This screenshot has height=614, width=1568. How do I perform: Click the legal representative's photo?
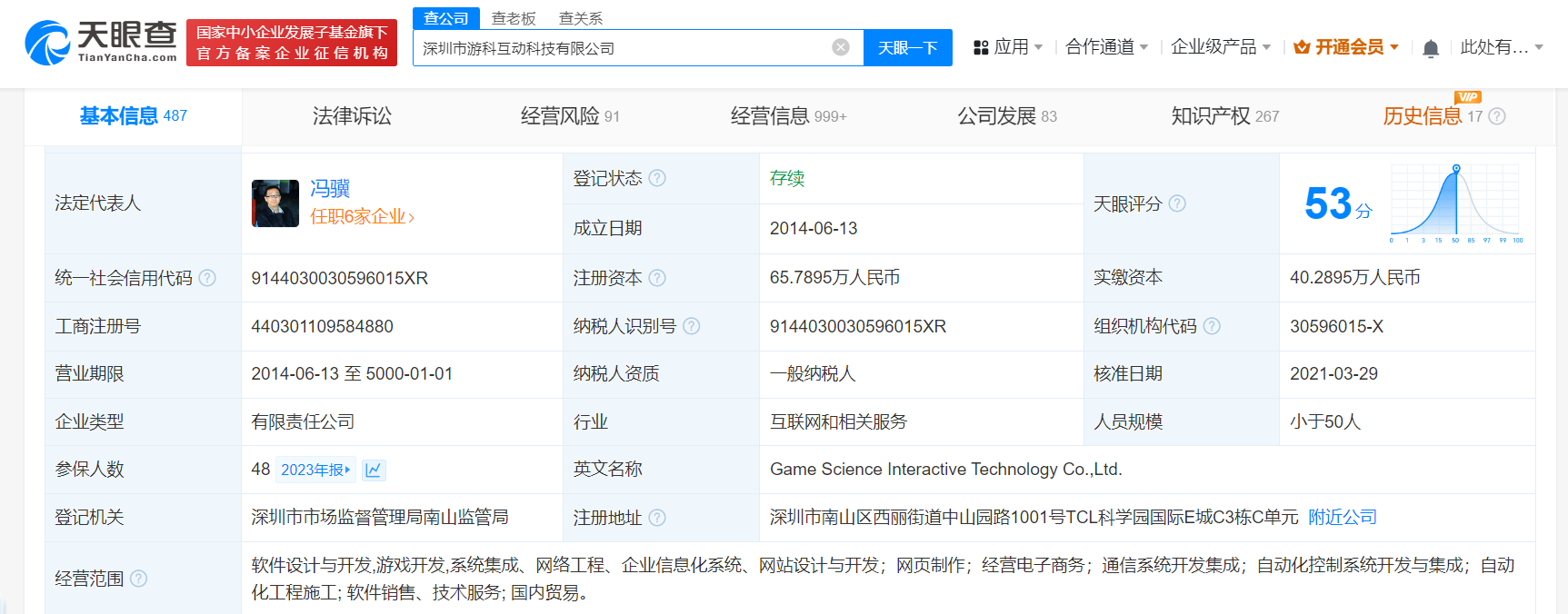coord(275,203)
